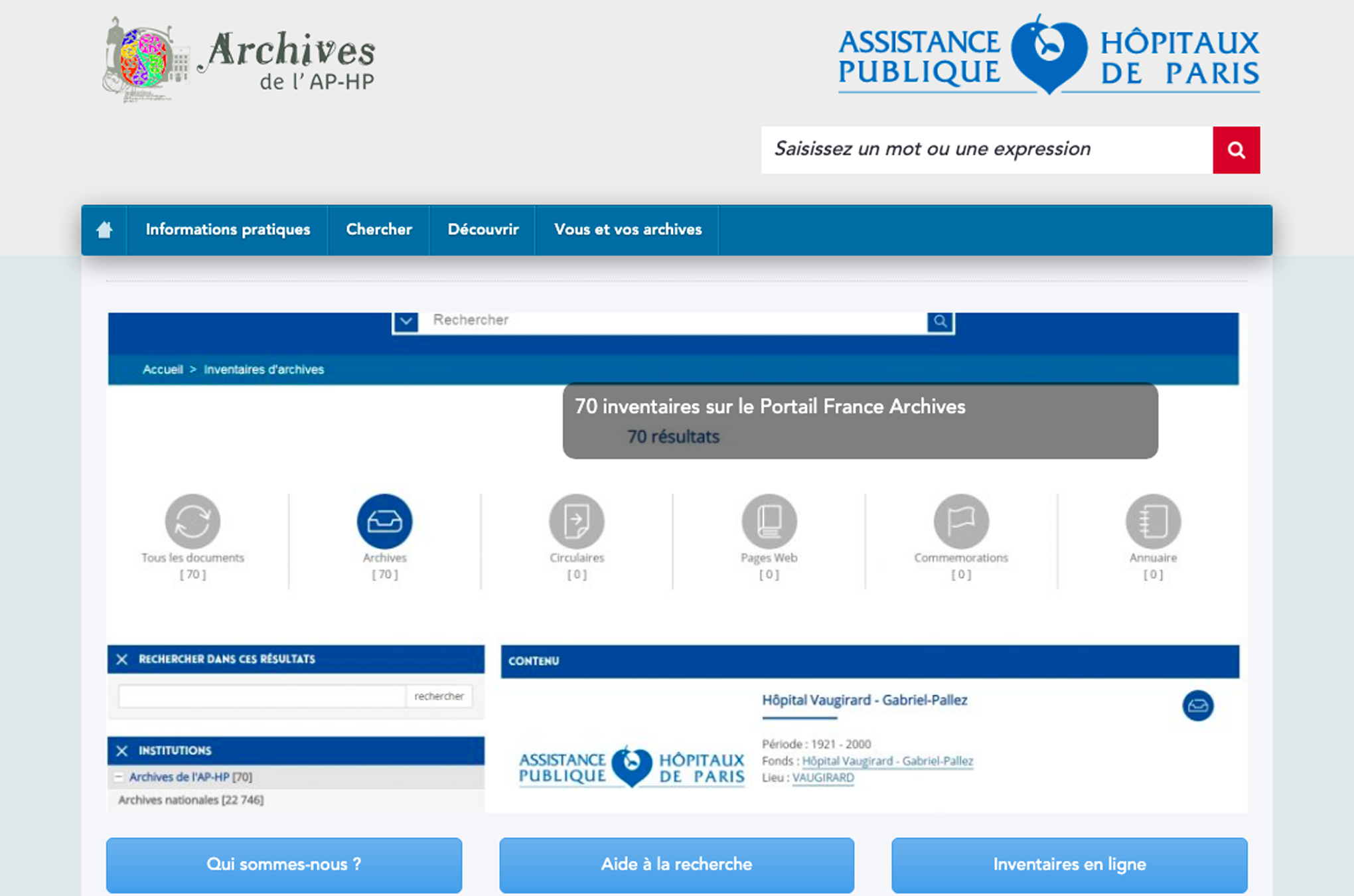Click the Qui sommes-nous ? button
1354x896 pixels.
pos(284,865)
